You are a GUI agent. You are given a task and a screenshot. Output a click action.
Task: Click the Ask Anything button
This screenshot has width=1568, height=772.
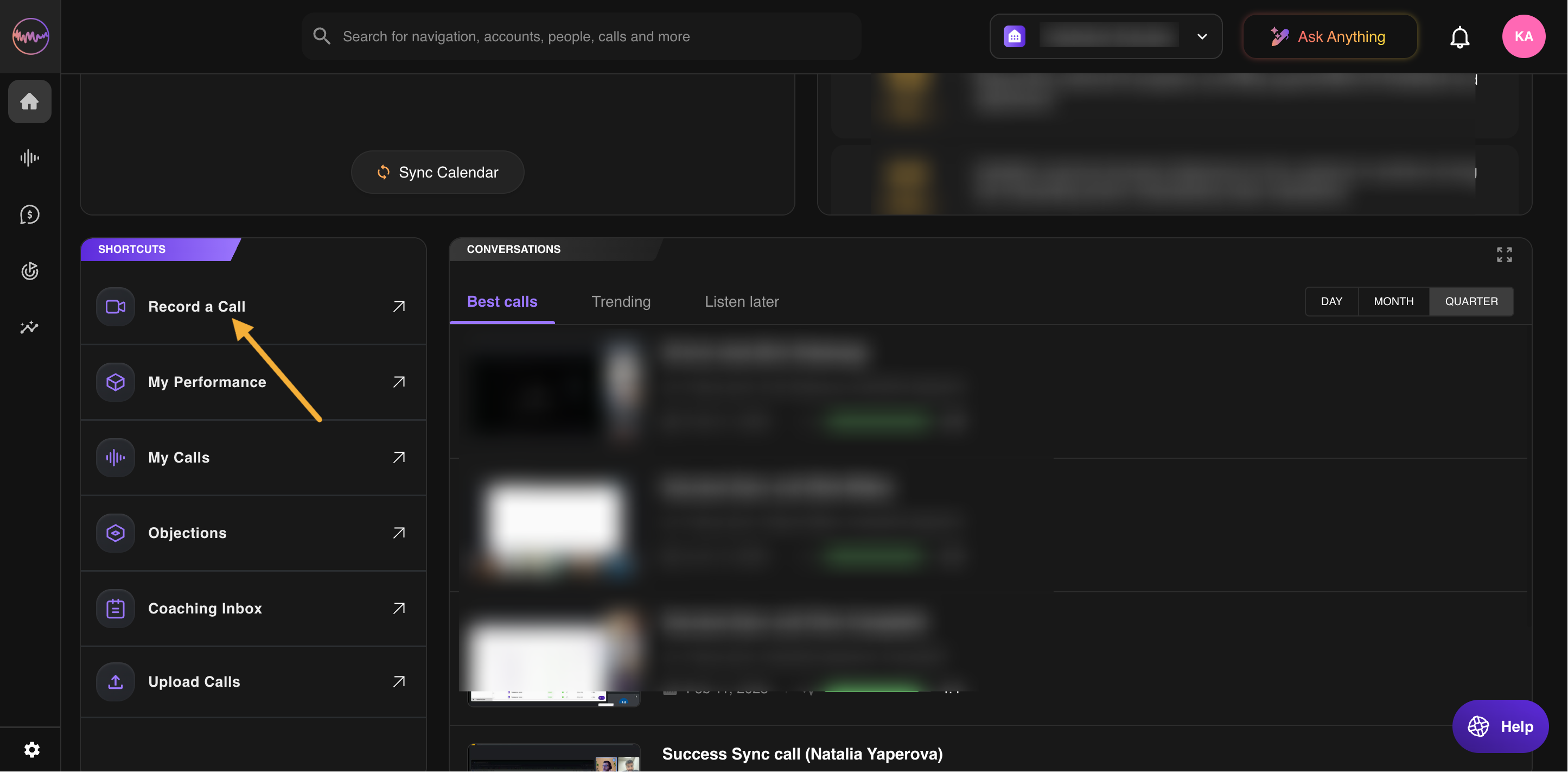coord(1329,36)
